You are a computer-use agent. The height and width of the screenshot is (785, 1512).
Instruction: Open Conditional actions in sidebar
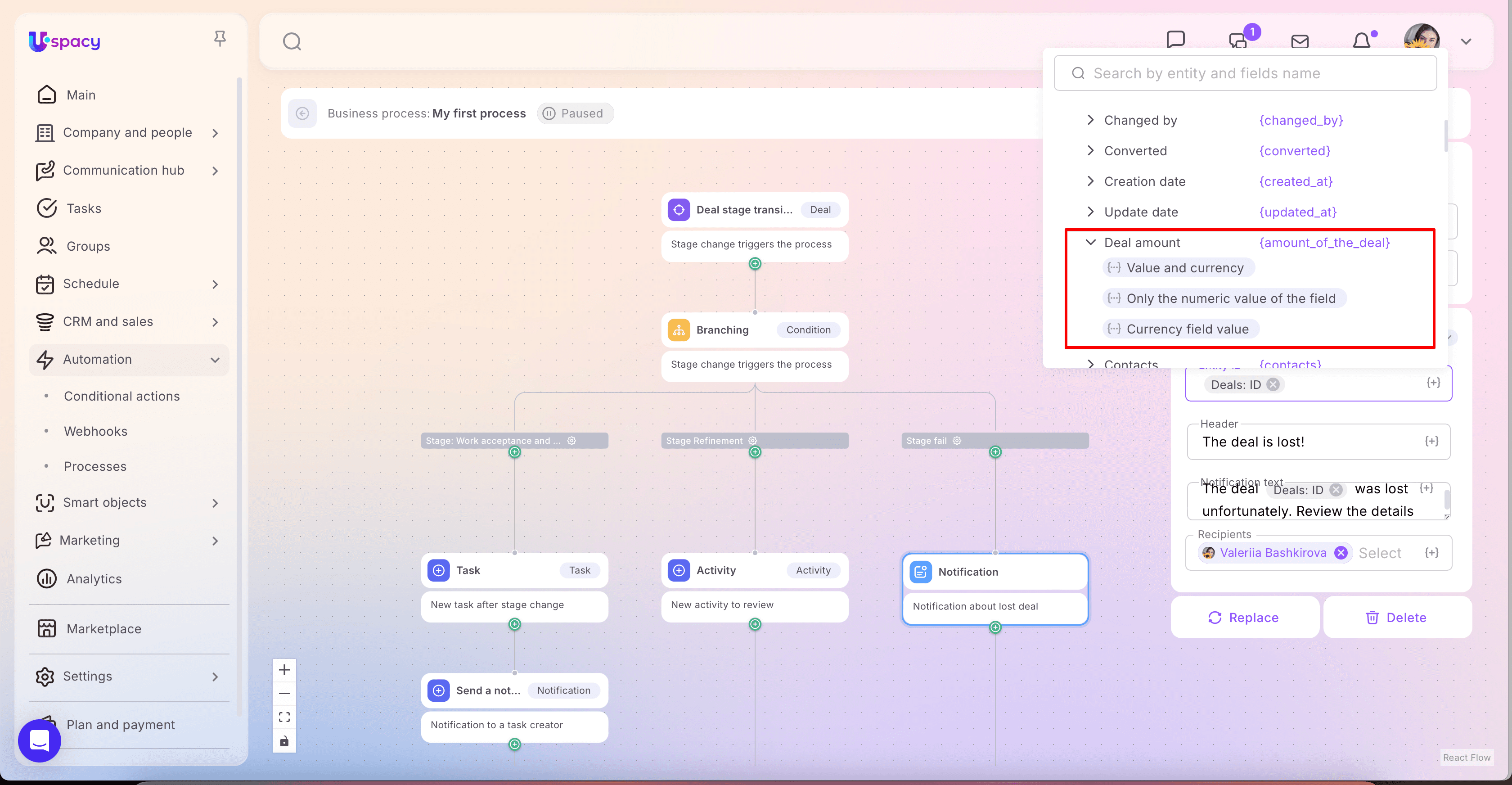121,396
